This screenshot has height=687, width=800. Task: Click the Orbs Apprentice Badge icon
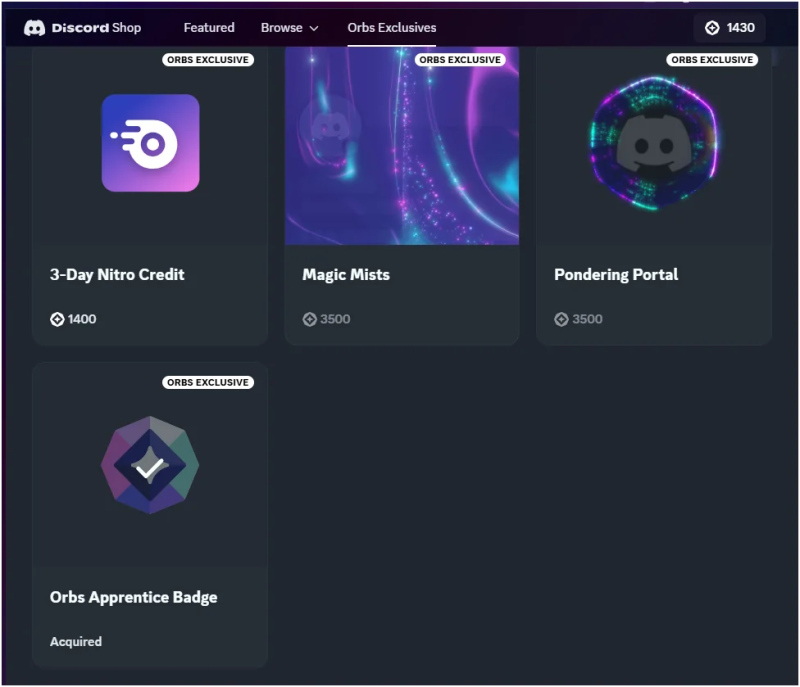tap(150, 465)
